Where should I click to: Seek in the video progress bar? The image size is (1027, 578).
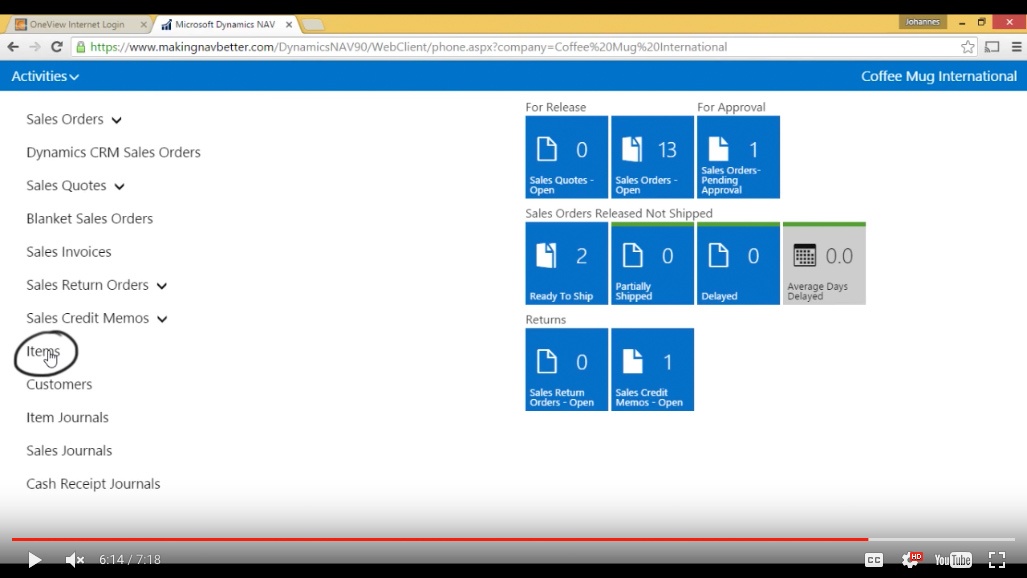point(513,539)
